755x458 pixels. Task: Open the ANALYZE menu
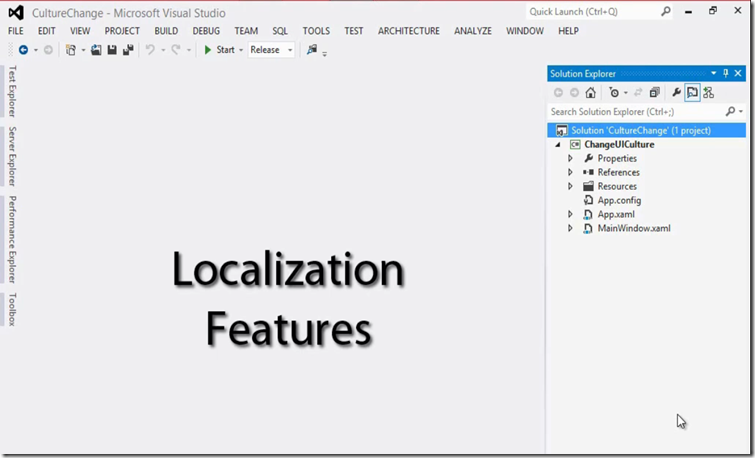473,31
